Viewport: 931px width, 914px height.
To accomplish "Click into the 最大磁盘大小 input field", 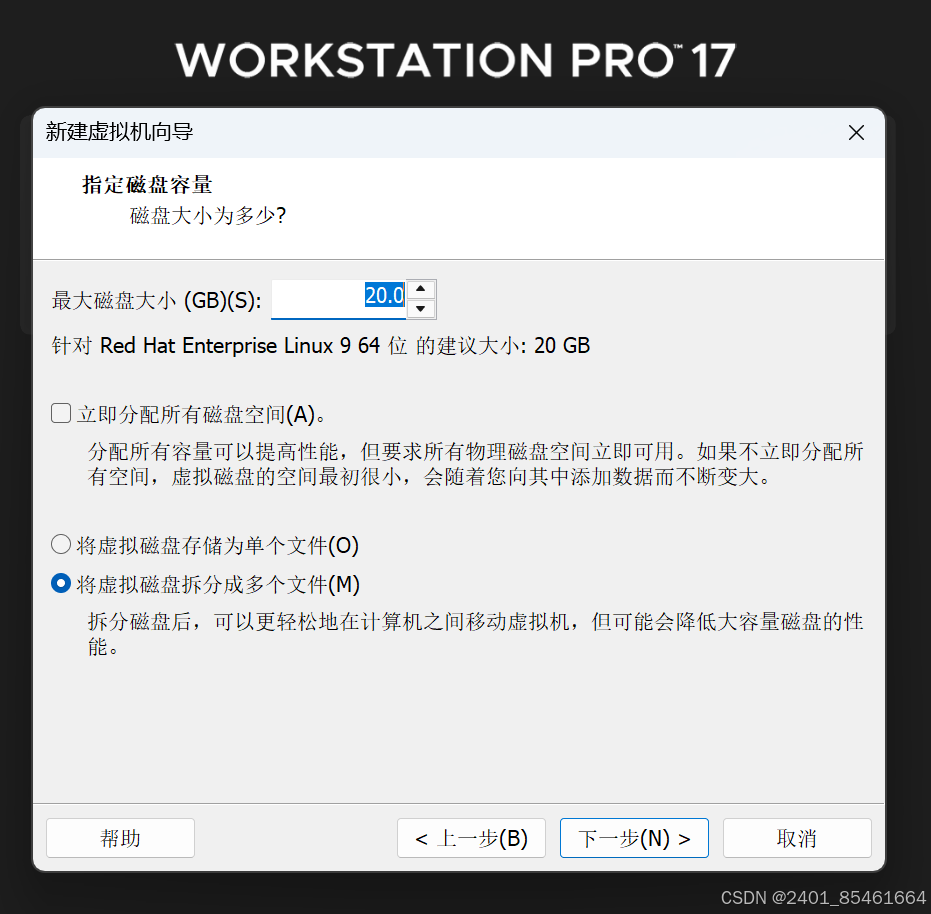I will click(x=338, y=299).
